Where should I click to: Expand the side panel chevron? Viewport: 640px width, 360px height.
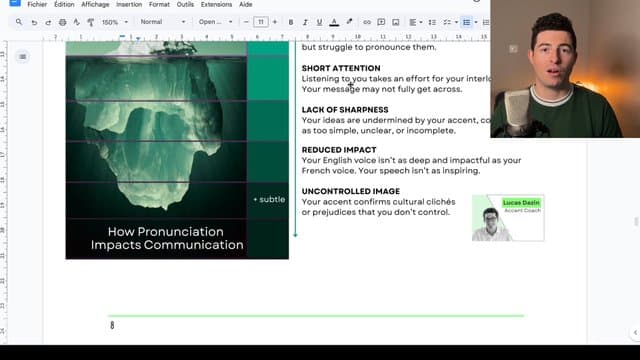tap(635, 333)
